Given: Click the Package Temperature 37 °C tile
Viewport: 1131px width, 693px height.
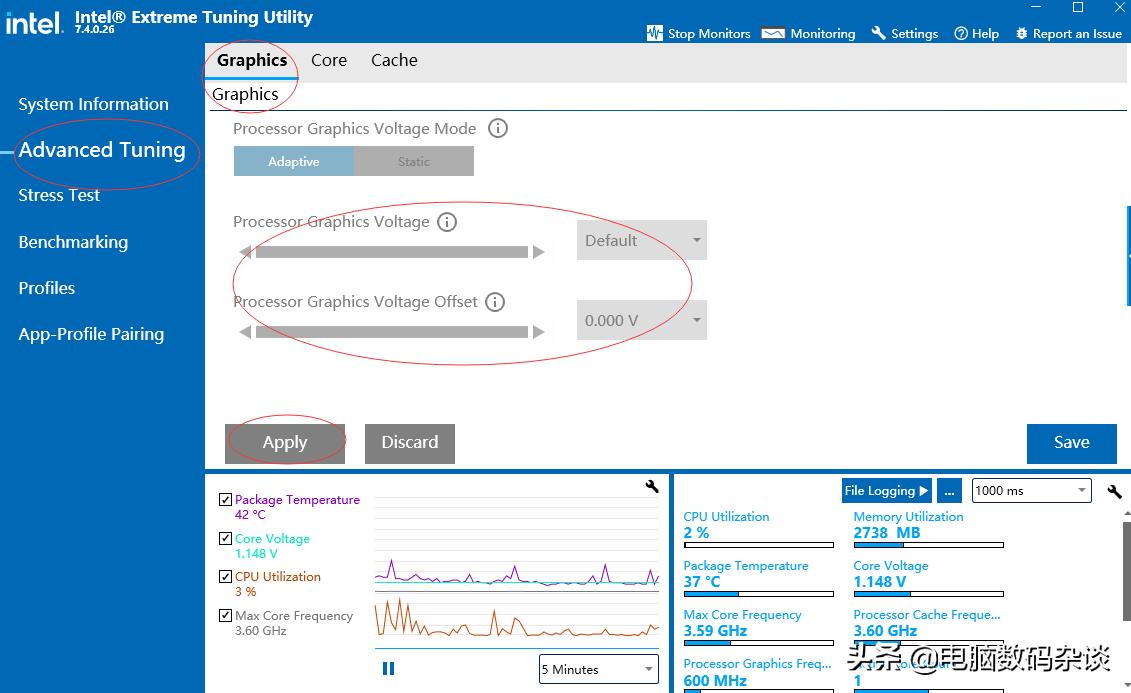Looking at the screenshot, I should pyautogui.click(x=758, y=578).
